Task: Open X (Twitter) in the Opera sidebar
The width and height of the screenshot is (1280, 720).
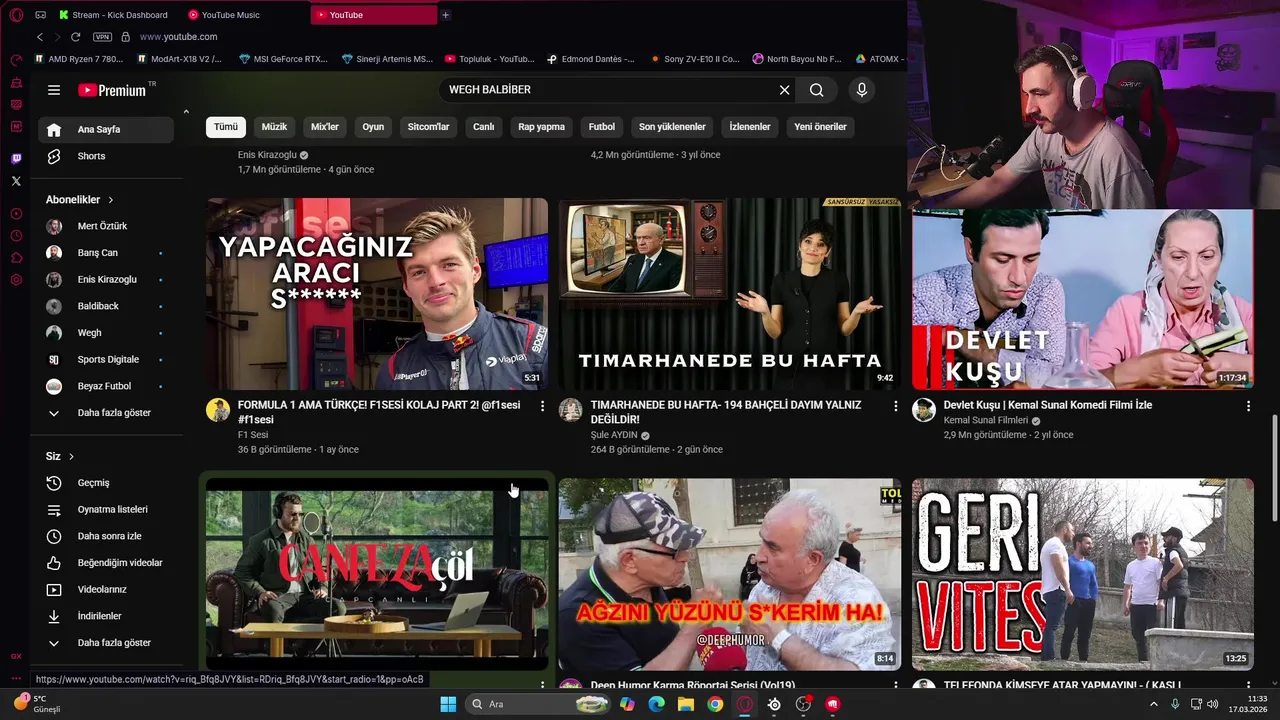Action: coord(16,181)
